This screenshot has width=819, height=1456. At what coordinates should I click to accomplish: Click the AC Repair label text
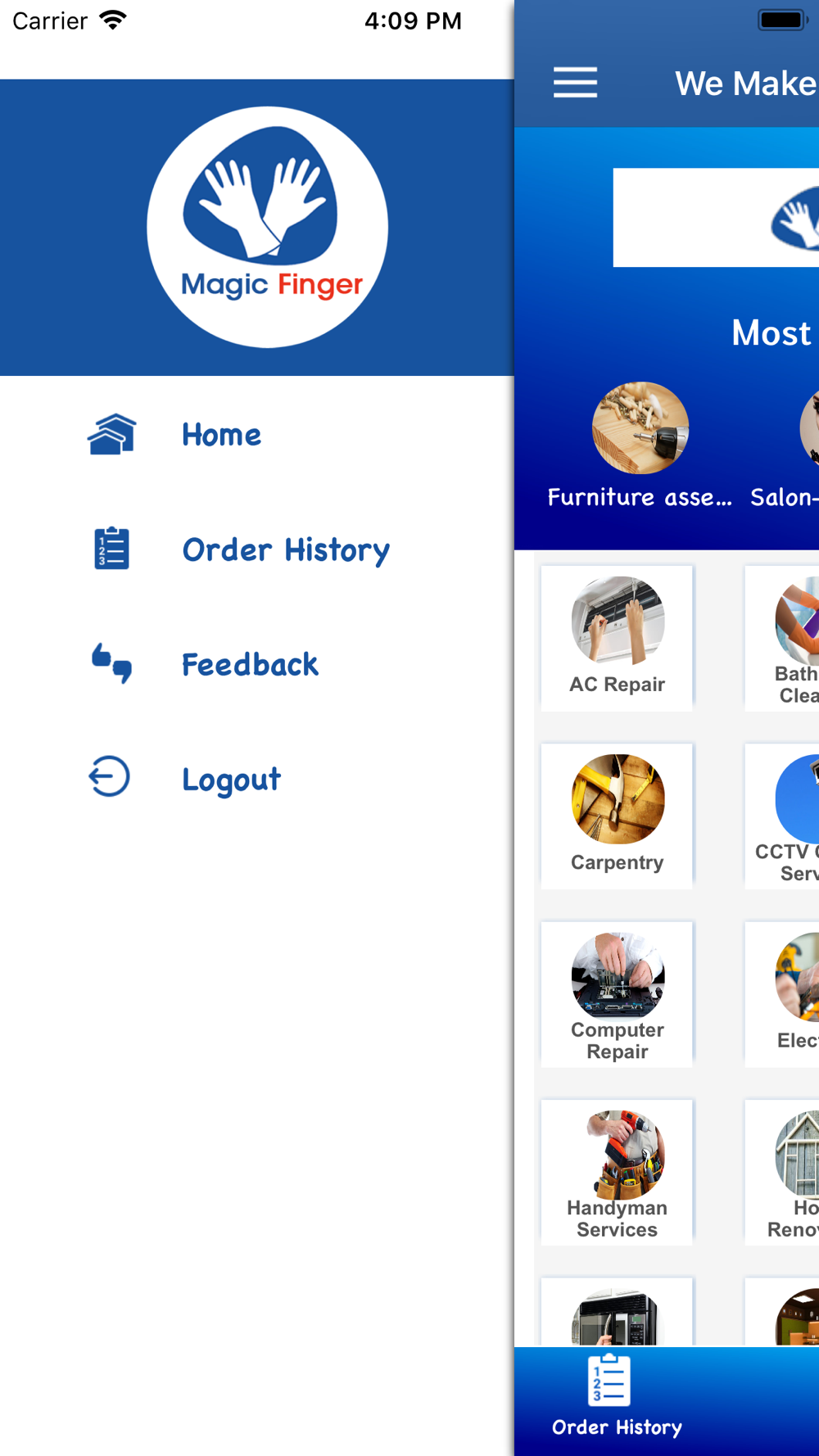618,685
